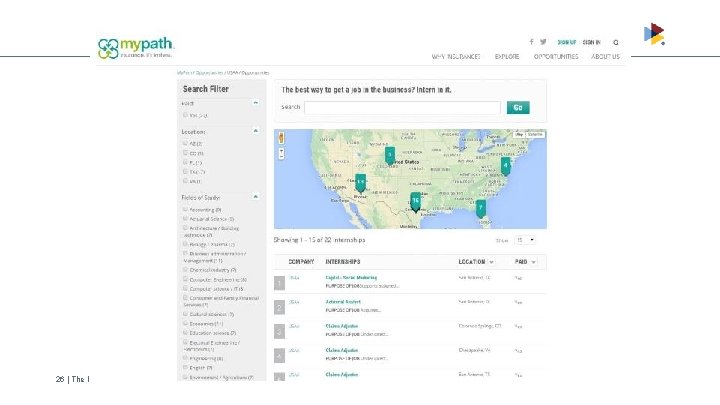Open the Show 15 results dropdown
The image size is (720, 405).
point(525,240)
